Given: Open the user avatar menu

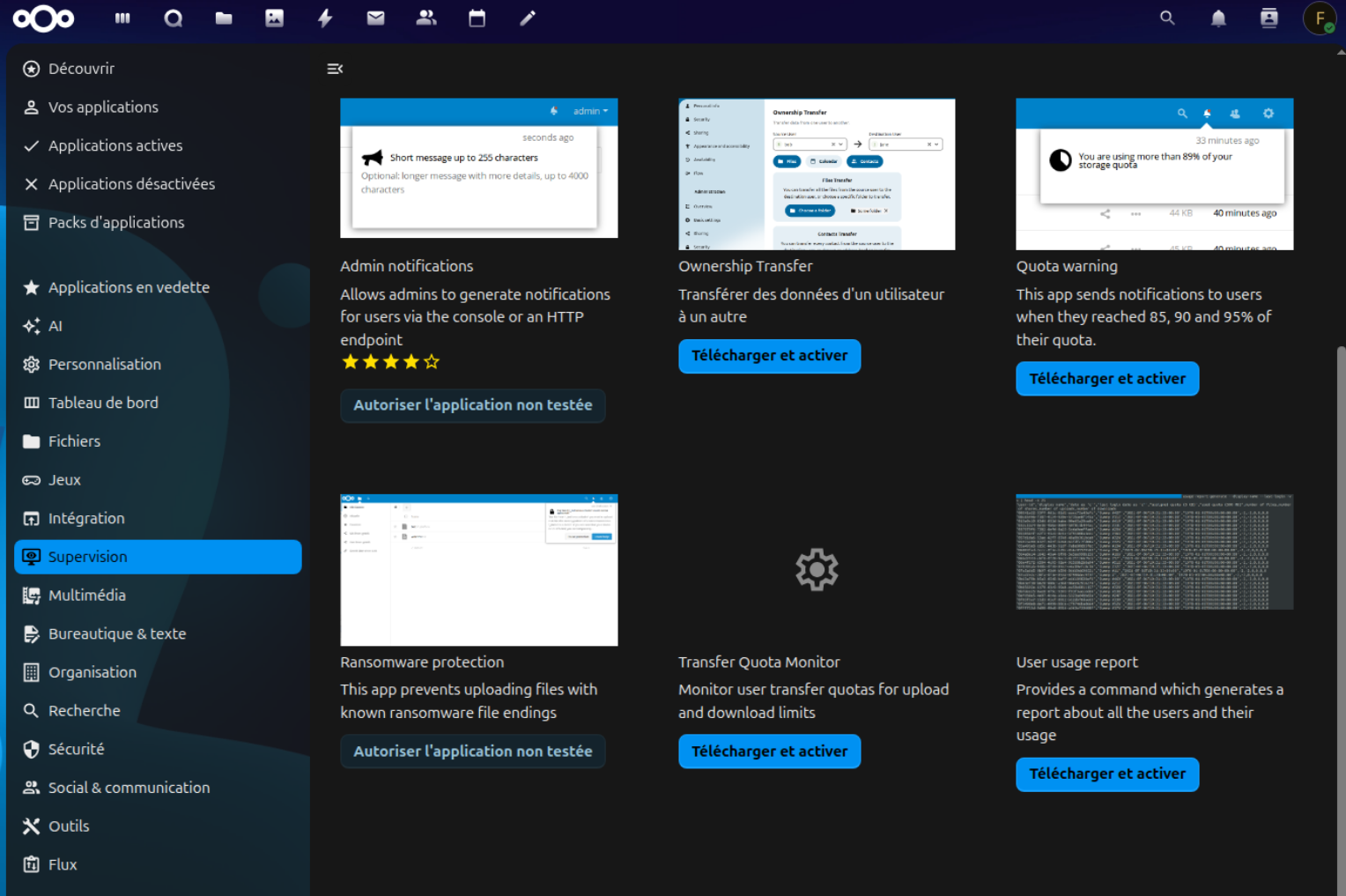Looking at the screenshot, I should 1319,19.
